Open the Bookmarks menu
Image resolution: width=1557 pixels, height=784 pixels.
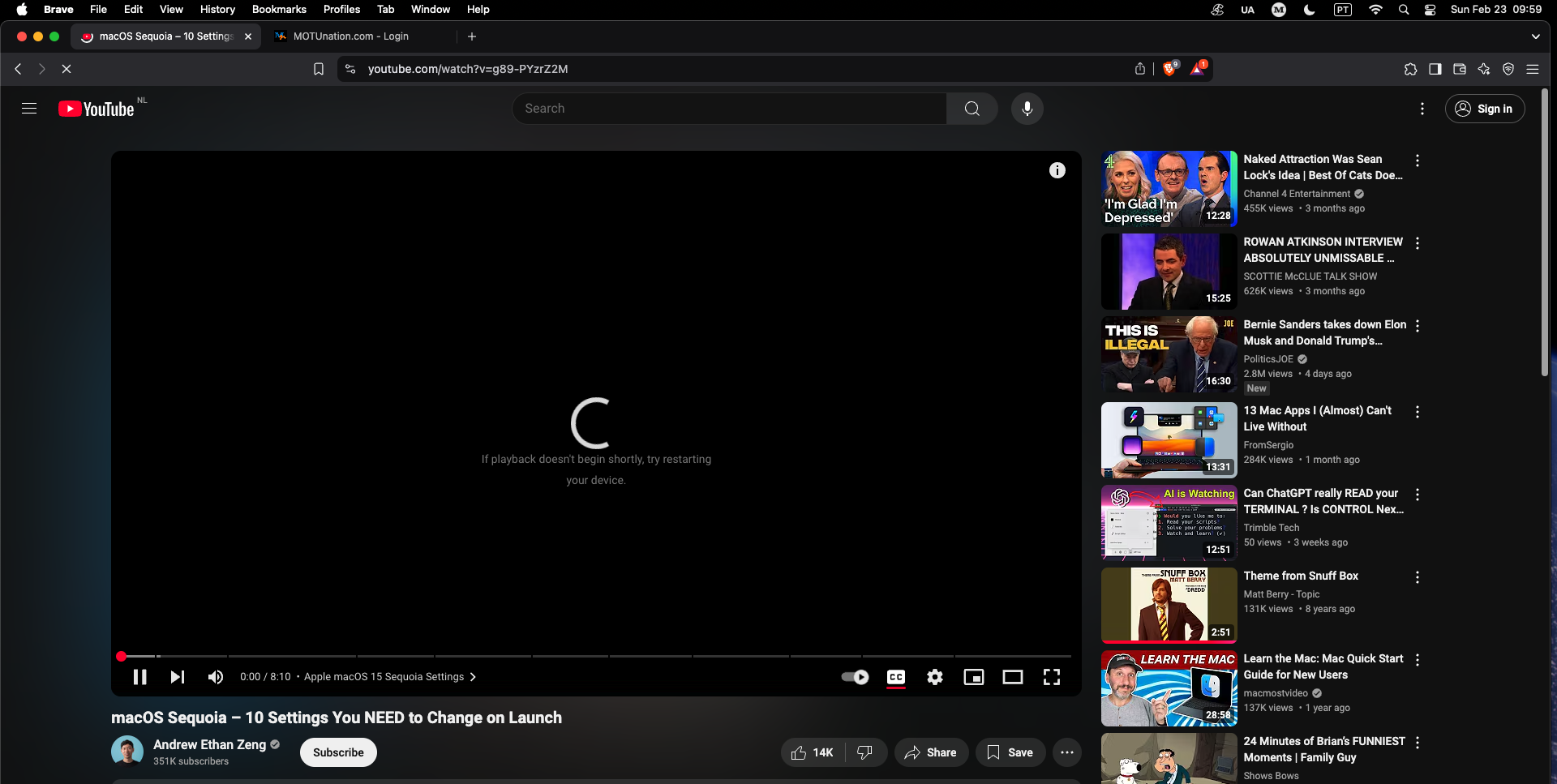pos(279,9)
